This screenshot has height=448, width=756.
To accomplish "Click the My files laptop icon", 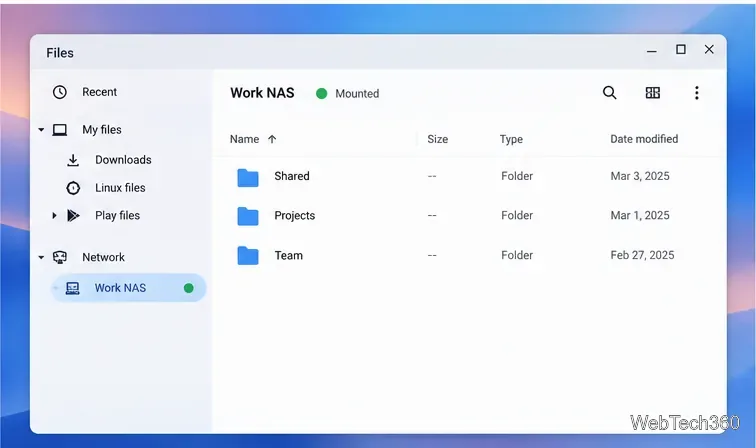I will (60, 130).
